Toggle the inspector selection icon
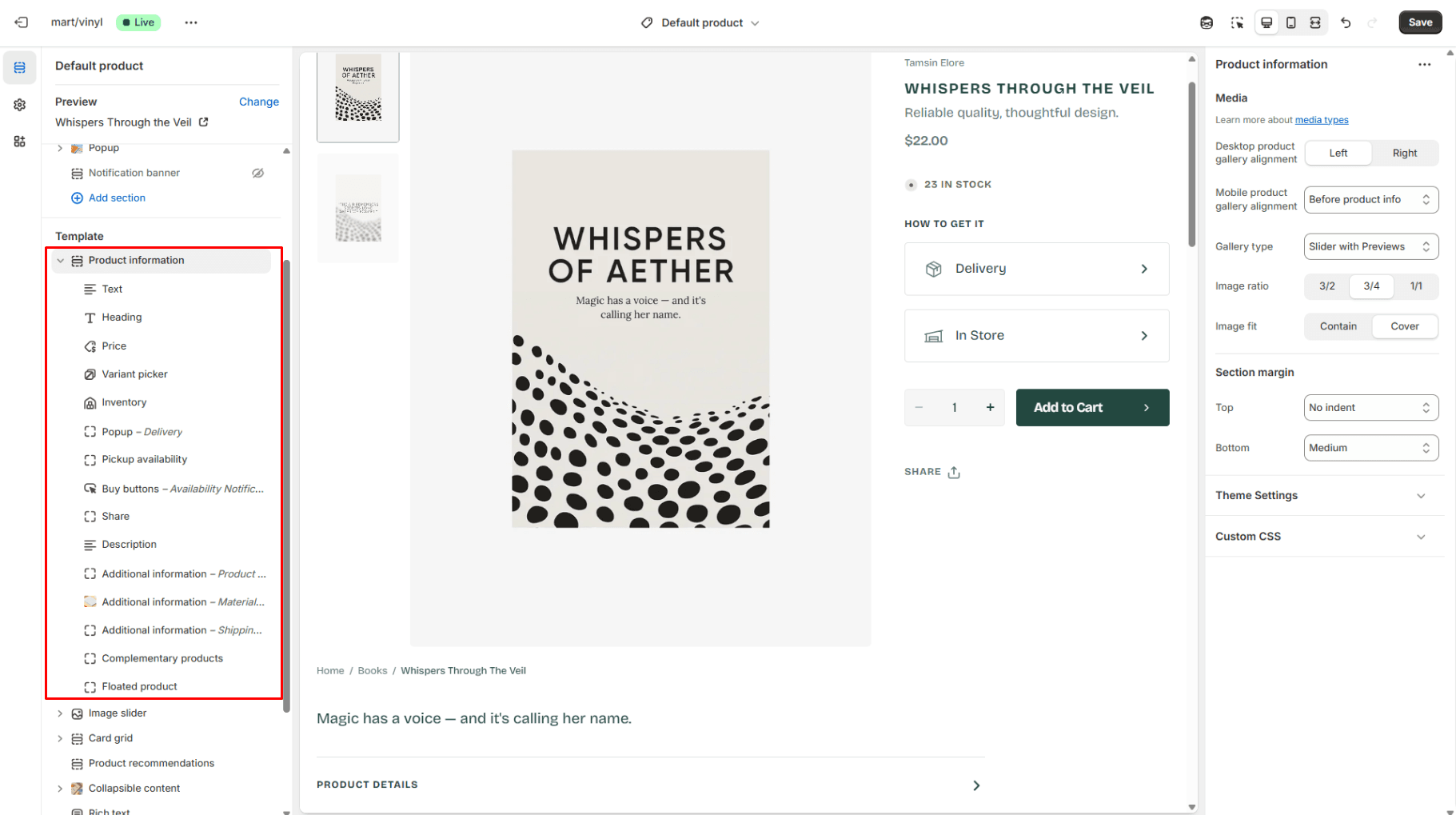 tap(1237, 22)
